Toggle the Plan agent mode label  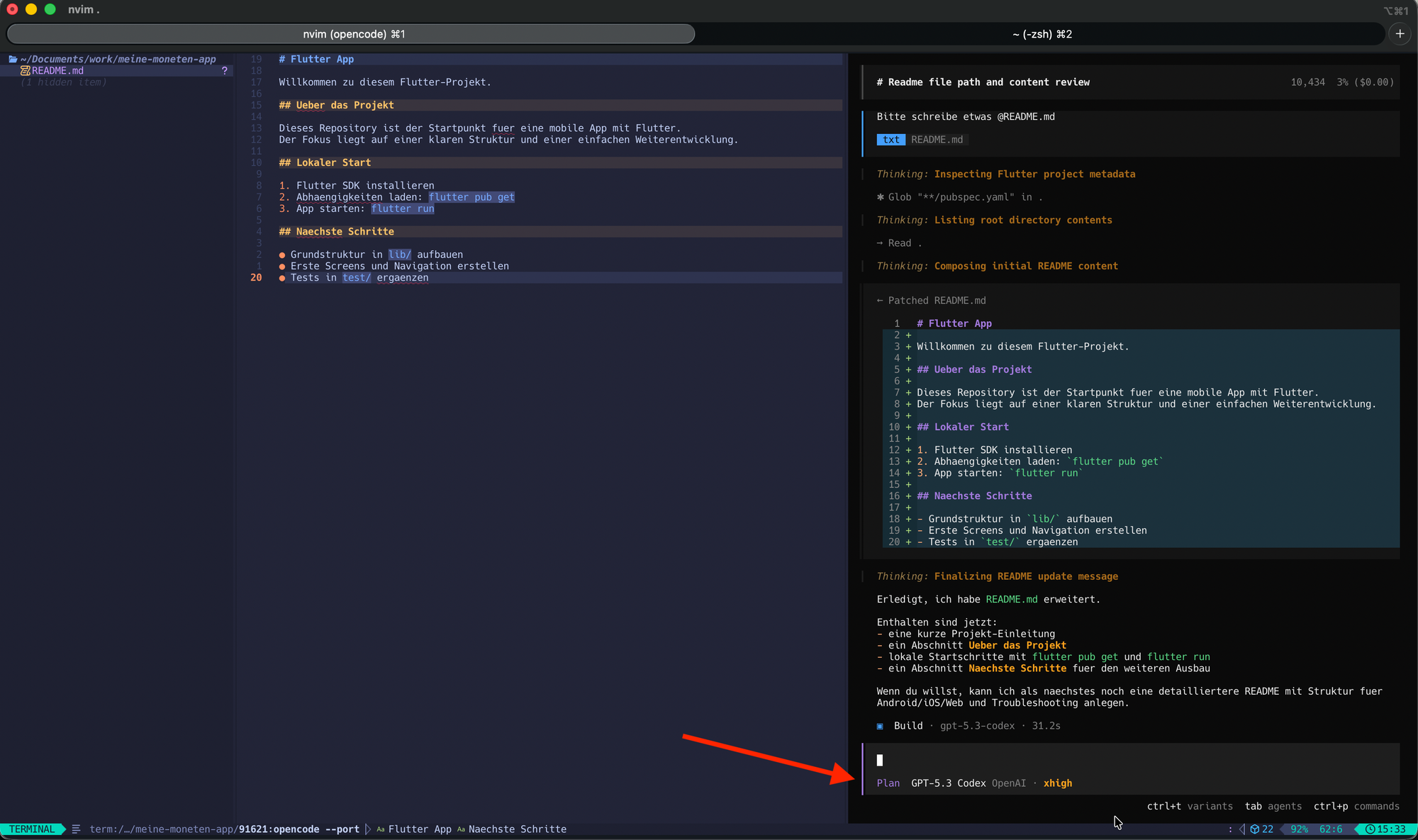(888, 783)
